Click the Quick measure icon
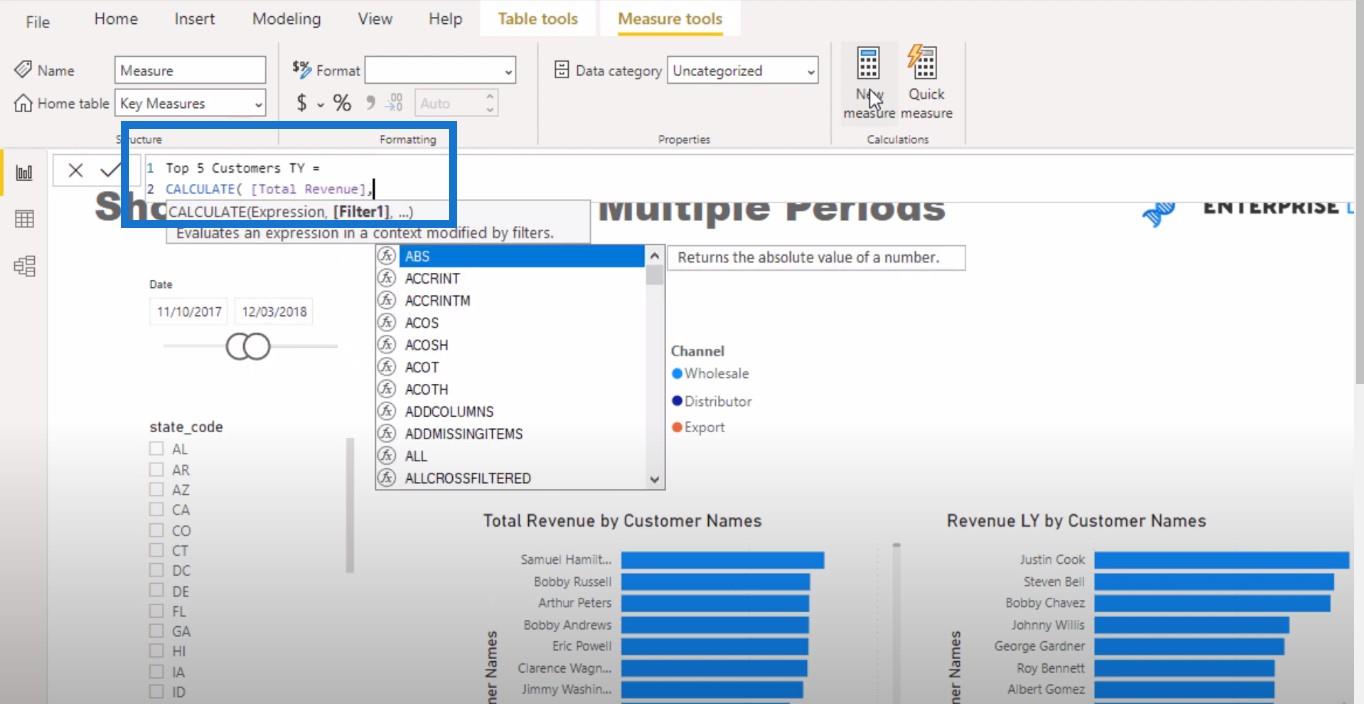 (924, 62)
